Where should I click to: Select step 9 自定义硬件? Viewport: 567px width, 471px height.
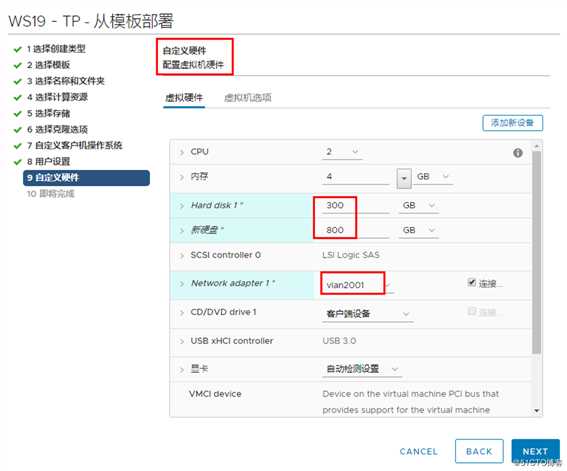tap(86, 178)
